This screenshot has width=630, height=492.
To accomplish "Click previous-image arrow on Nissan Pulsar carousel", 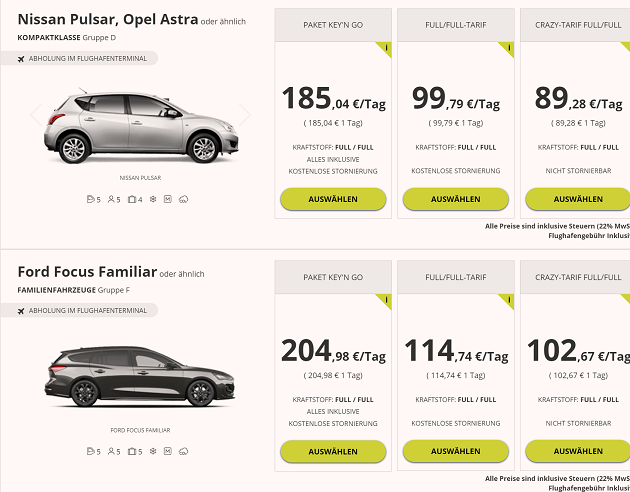I will (x=36, y=115).
